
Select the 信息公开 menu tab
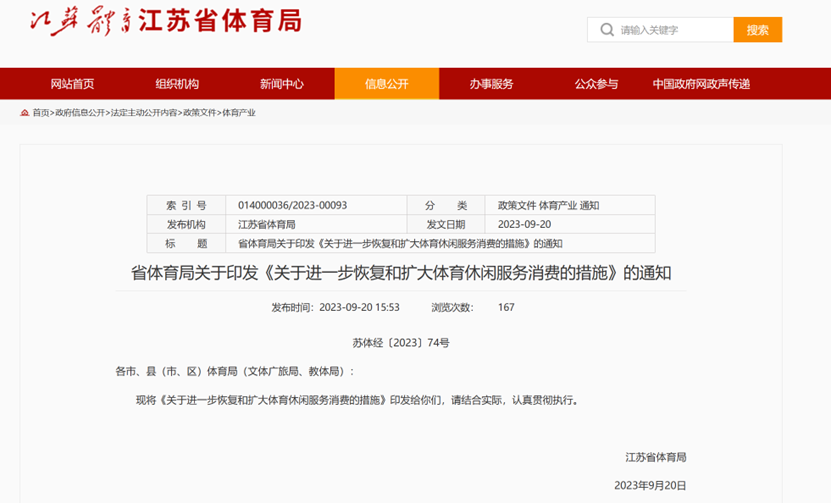[387, 84]
